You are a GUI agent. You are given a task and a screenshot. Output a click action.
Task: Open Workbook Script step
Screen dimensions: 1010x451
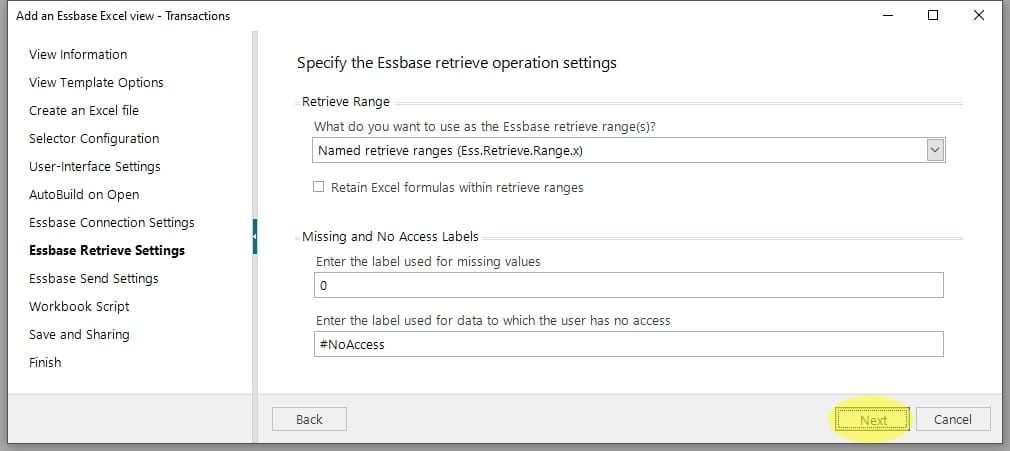coord(79,306)
